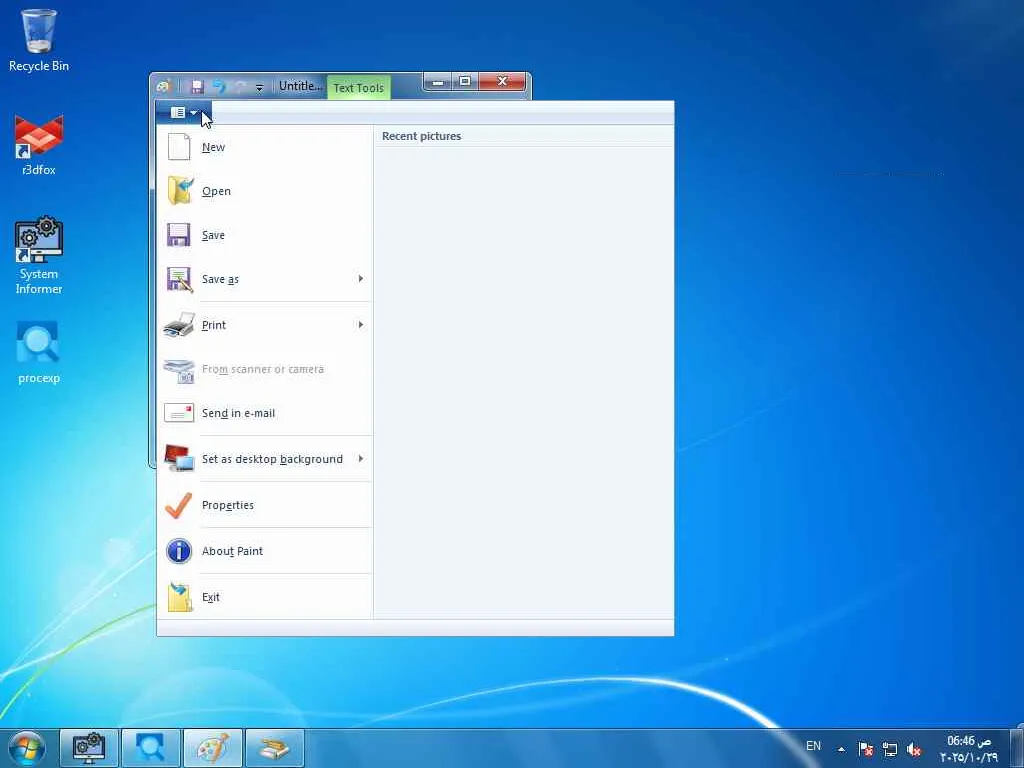Maximize the Paint window
This screenshot has height=768, width=1024.
click(x=465, y=82)
